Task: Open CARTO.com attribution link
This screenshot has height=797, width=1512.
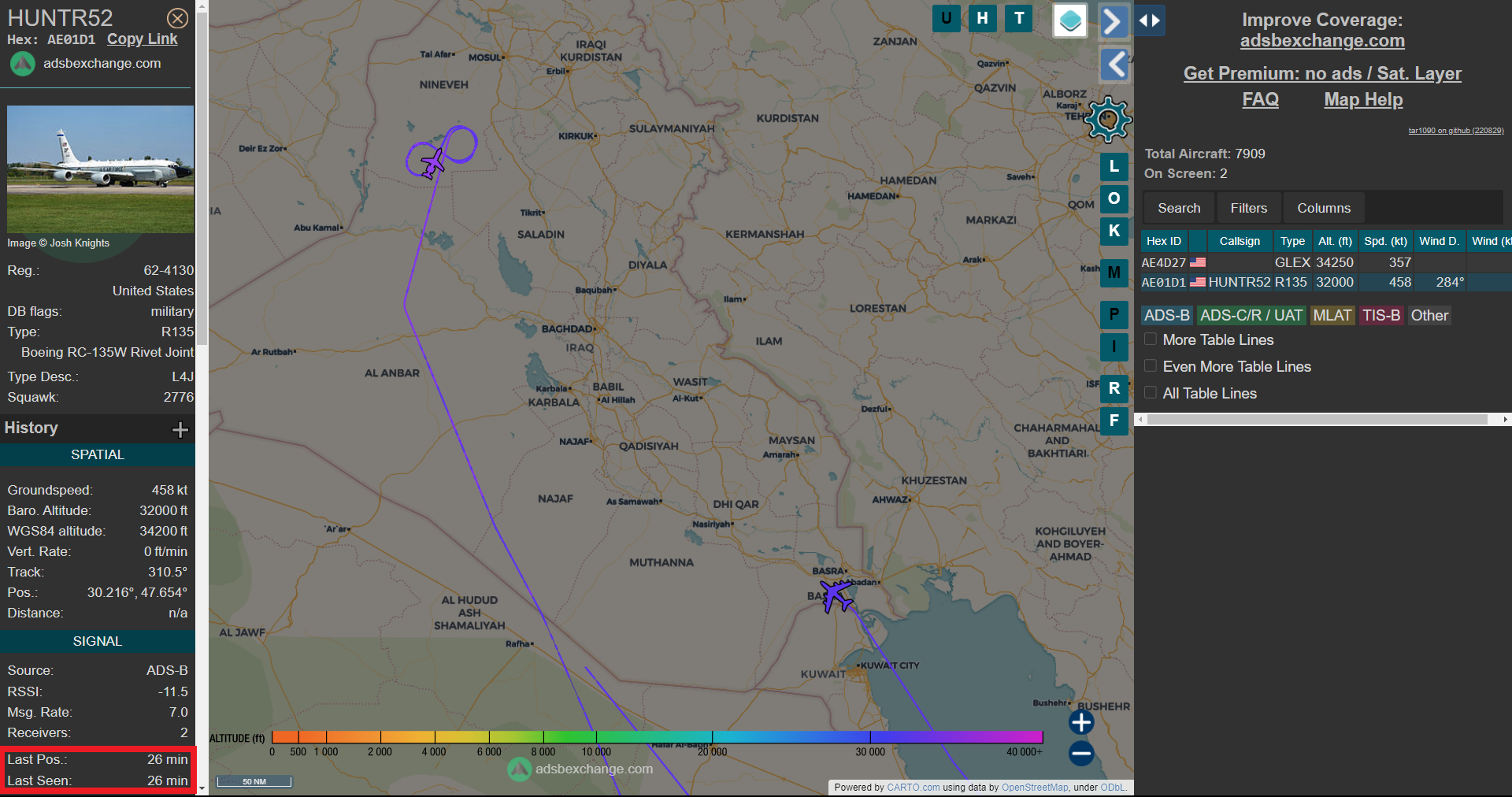Action: click(913, 787)
